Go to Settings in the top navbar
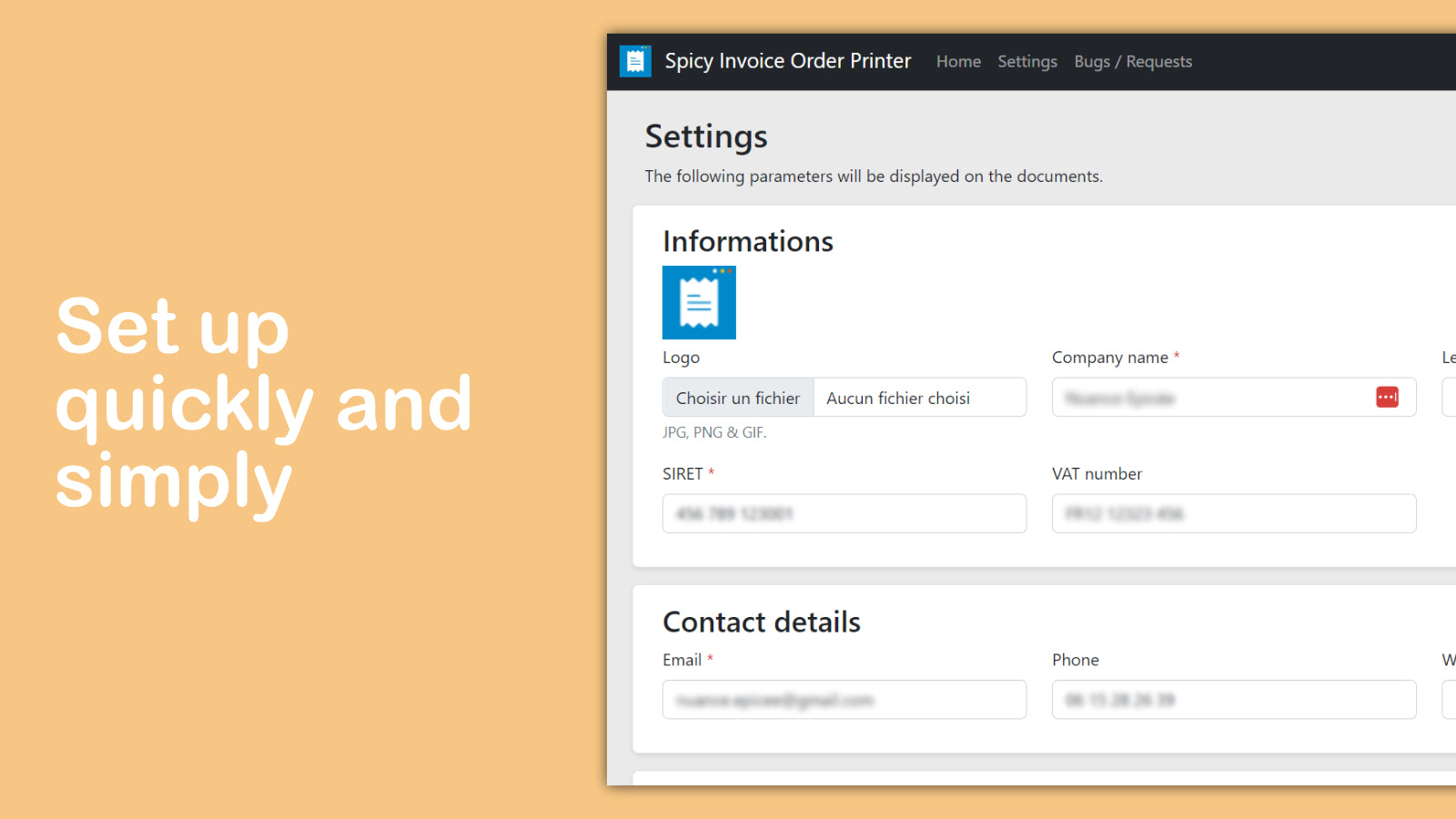Screen dimensions: 1456x819 point(1027,62)
